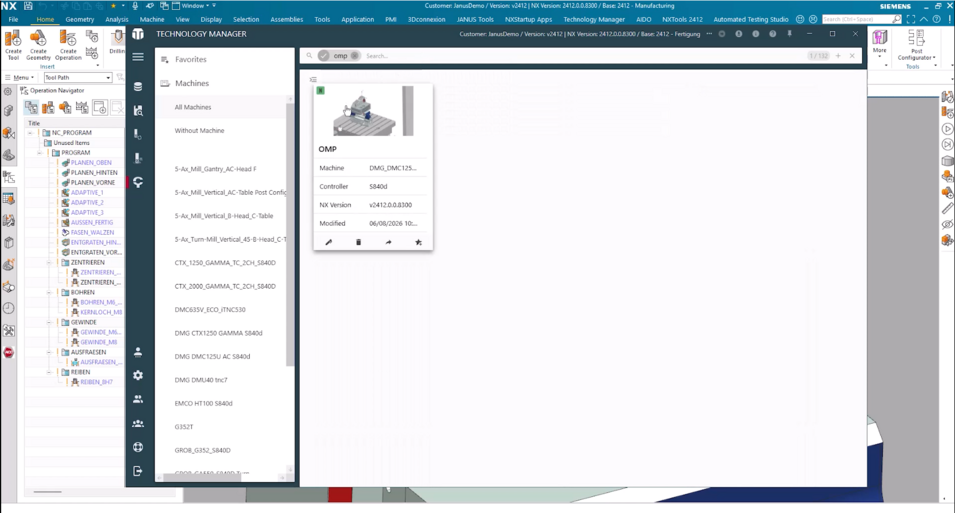Clear the search bar with X icon
The height and width of the screenshot is (513, 955).
coord(852,55)
